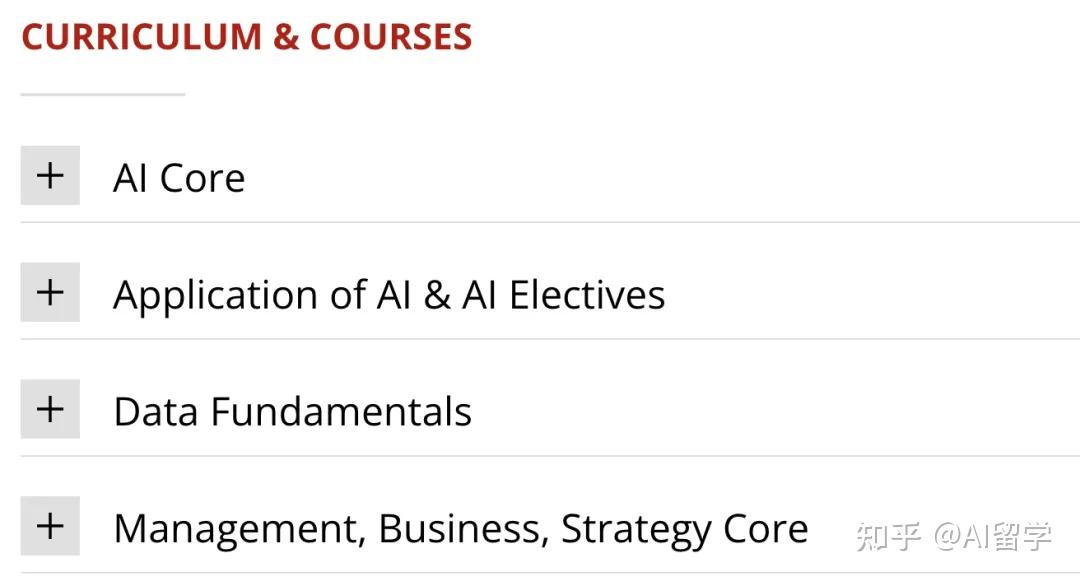
Task: Select the word "Electives" in section title
Action: [587, 295]
